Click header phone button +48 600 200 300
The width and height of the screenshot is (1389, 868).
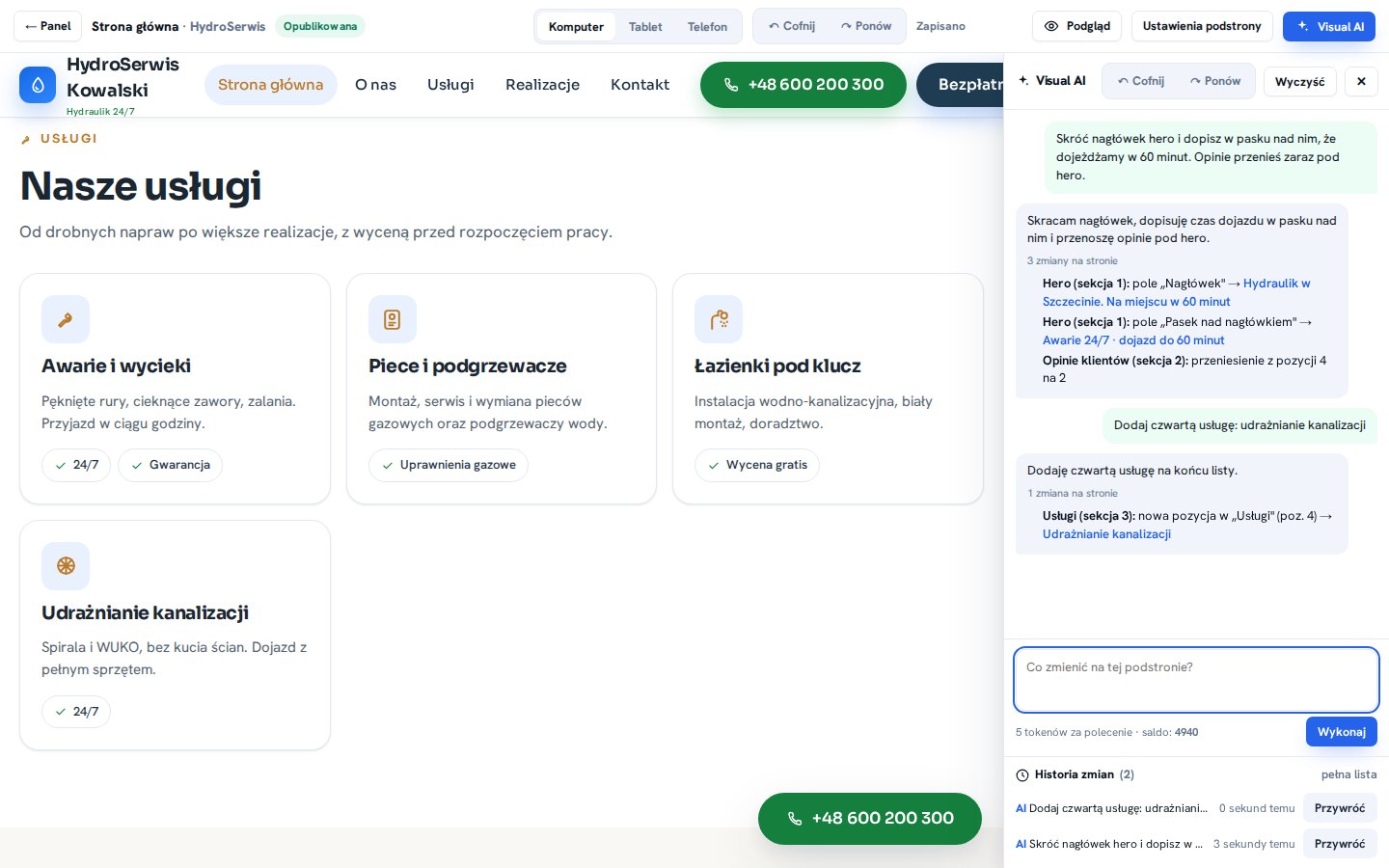click(x=803, y=85)
